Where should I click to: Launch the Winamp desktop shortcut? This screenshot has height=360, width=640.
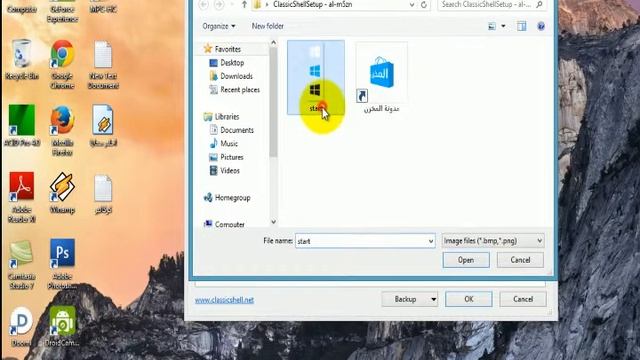click(x=62, y=193)
